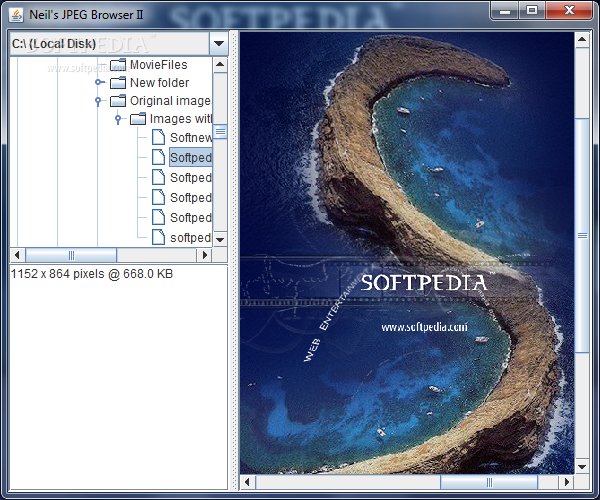Click the Original image folder icon

click(118, 101)
